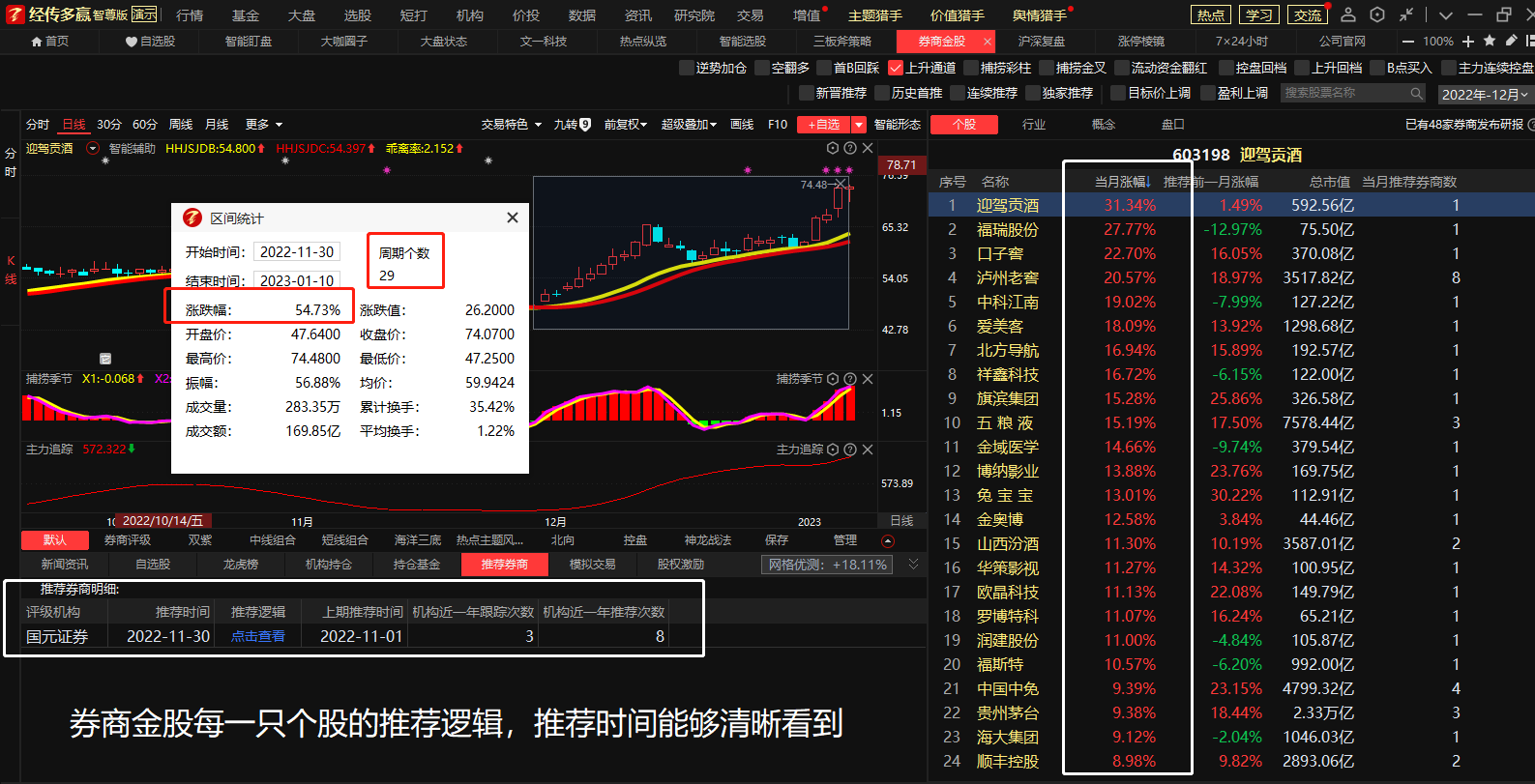Click the 学习 button
Viewport: 1535px width, 784px height.
[x=1259, y=15]
